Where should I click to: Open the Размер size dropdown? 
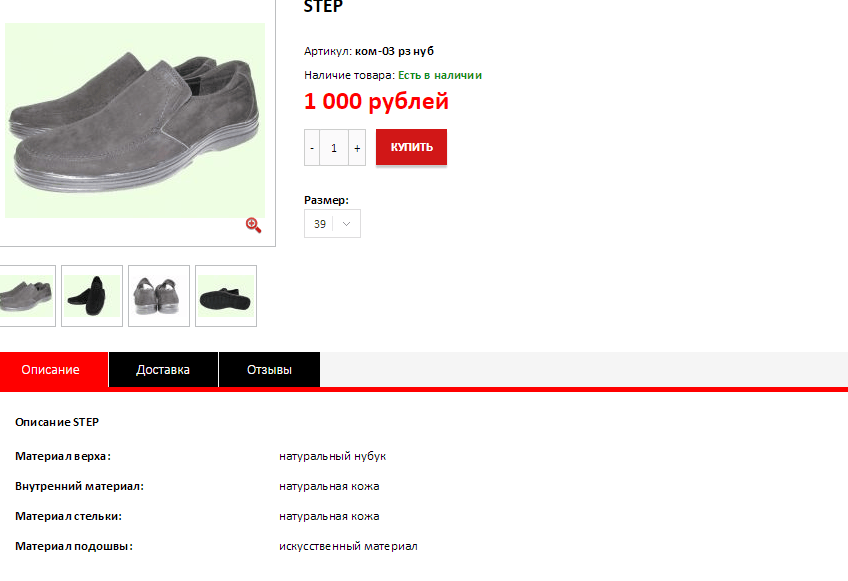point(332,223)
